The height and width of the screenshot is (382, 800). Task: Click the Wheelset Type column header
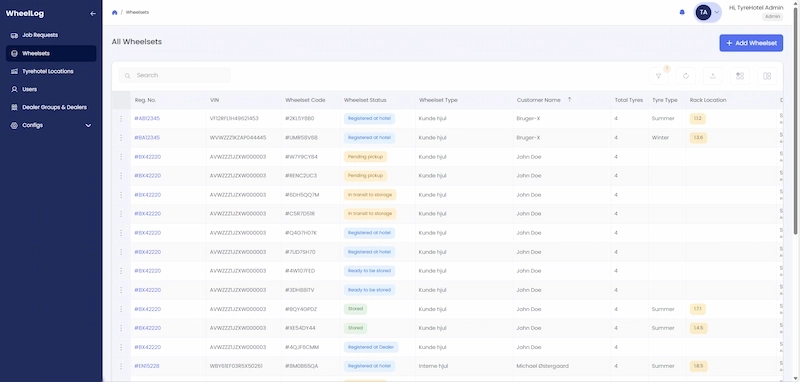[x=438, y=100]
